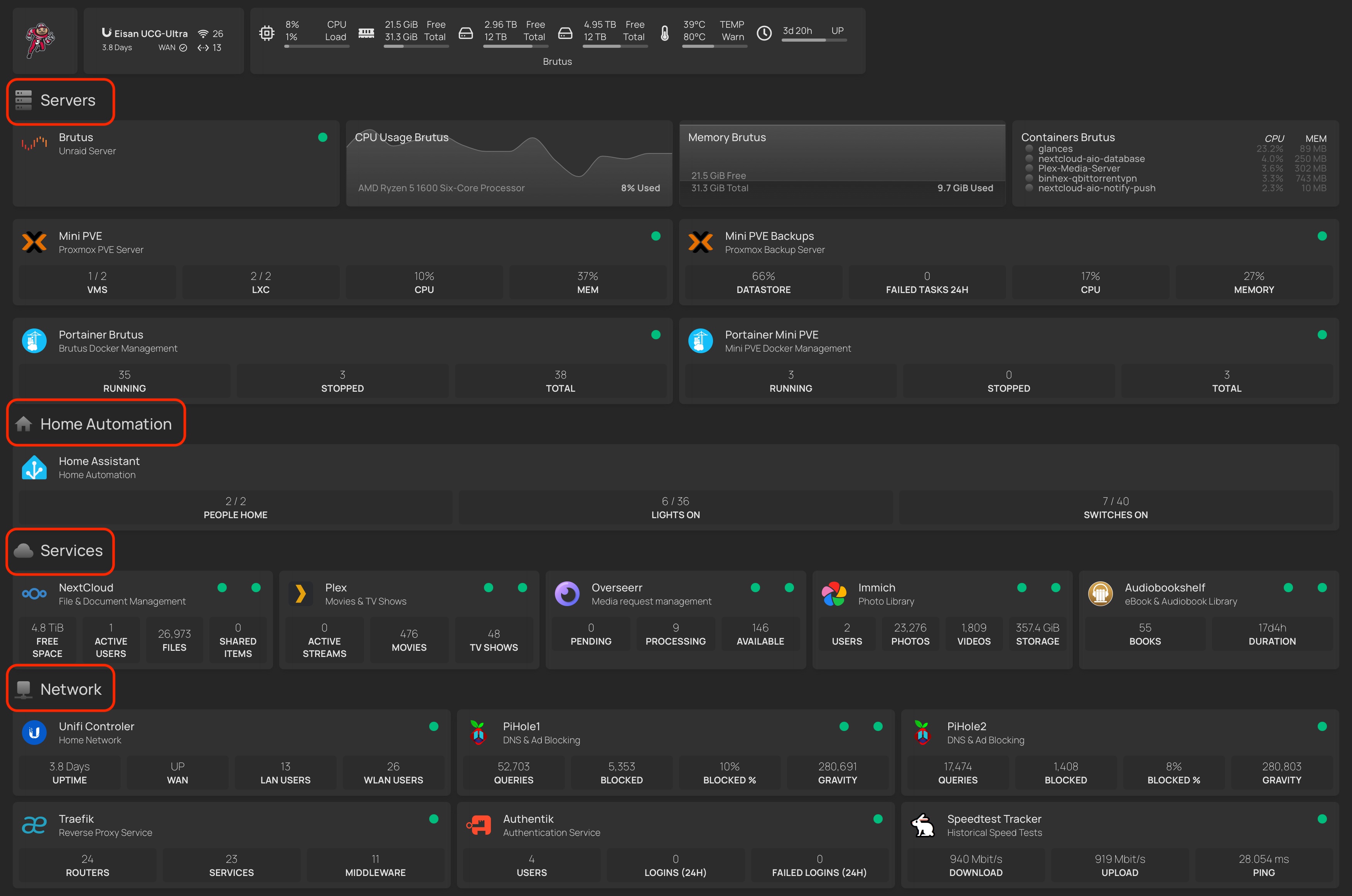Click the Plex chevron logo icon

click(300, 594)
